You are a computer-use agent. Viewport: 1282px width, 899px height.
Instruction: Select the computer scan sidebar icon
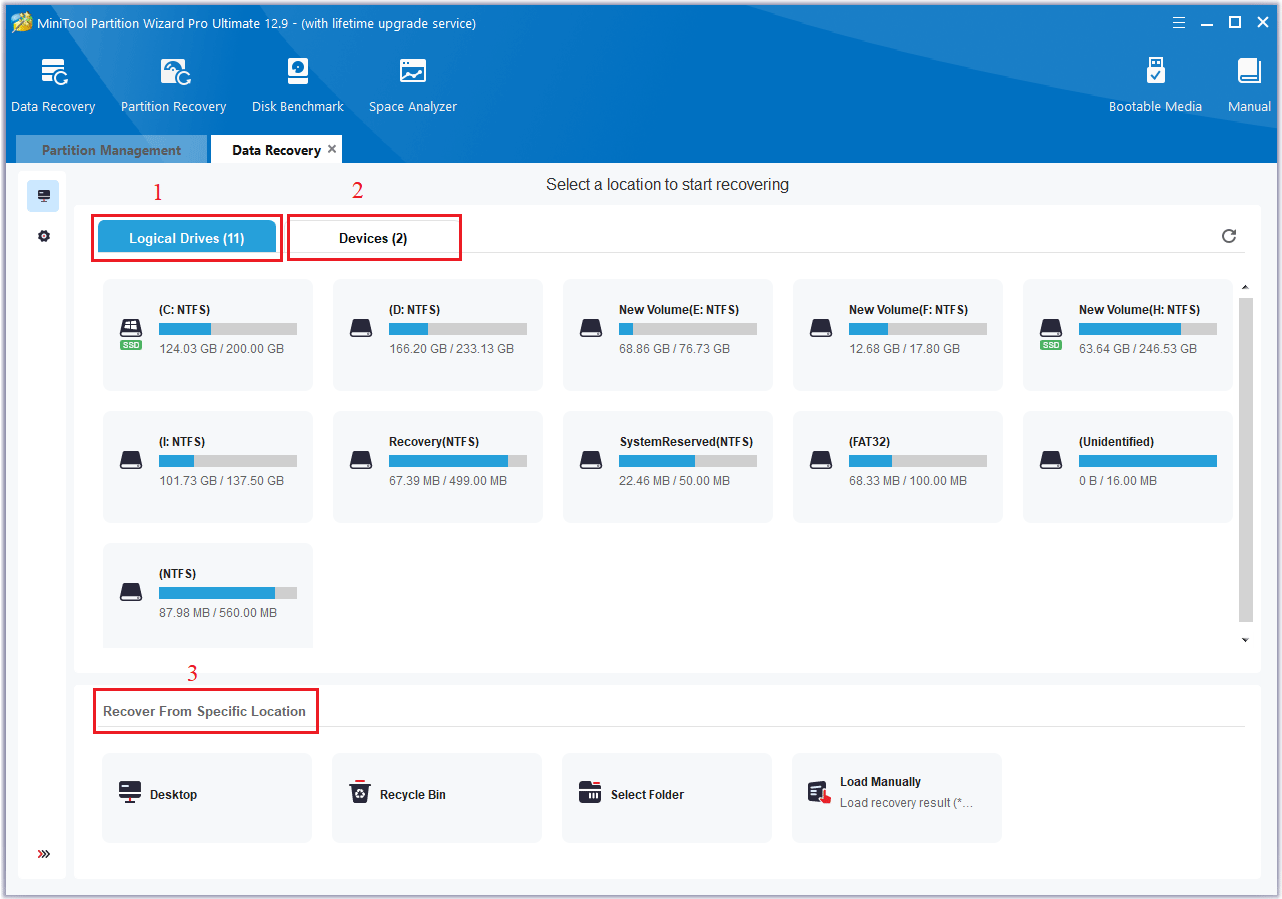(x=43, y=196)
